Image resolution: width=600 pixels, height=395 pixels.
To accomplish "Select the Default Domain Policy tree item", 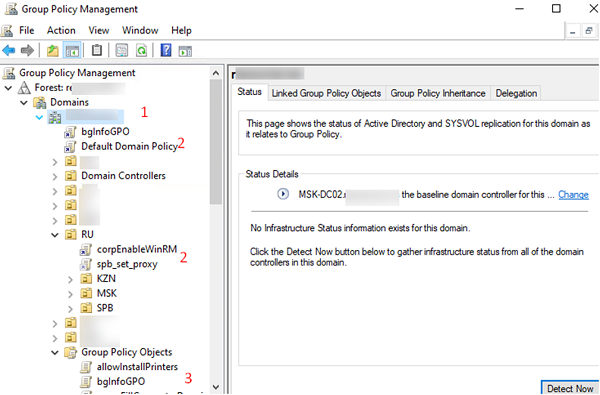I will click(x=129, y=147).
